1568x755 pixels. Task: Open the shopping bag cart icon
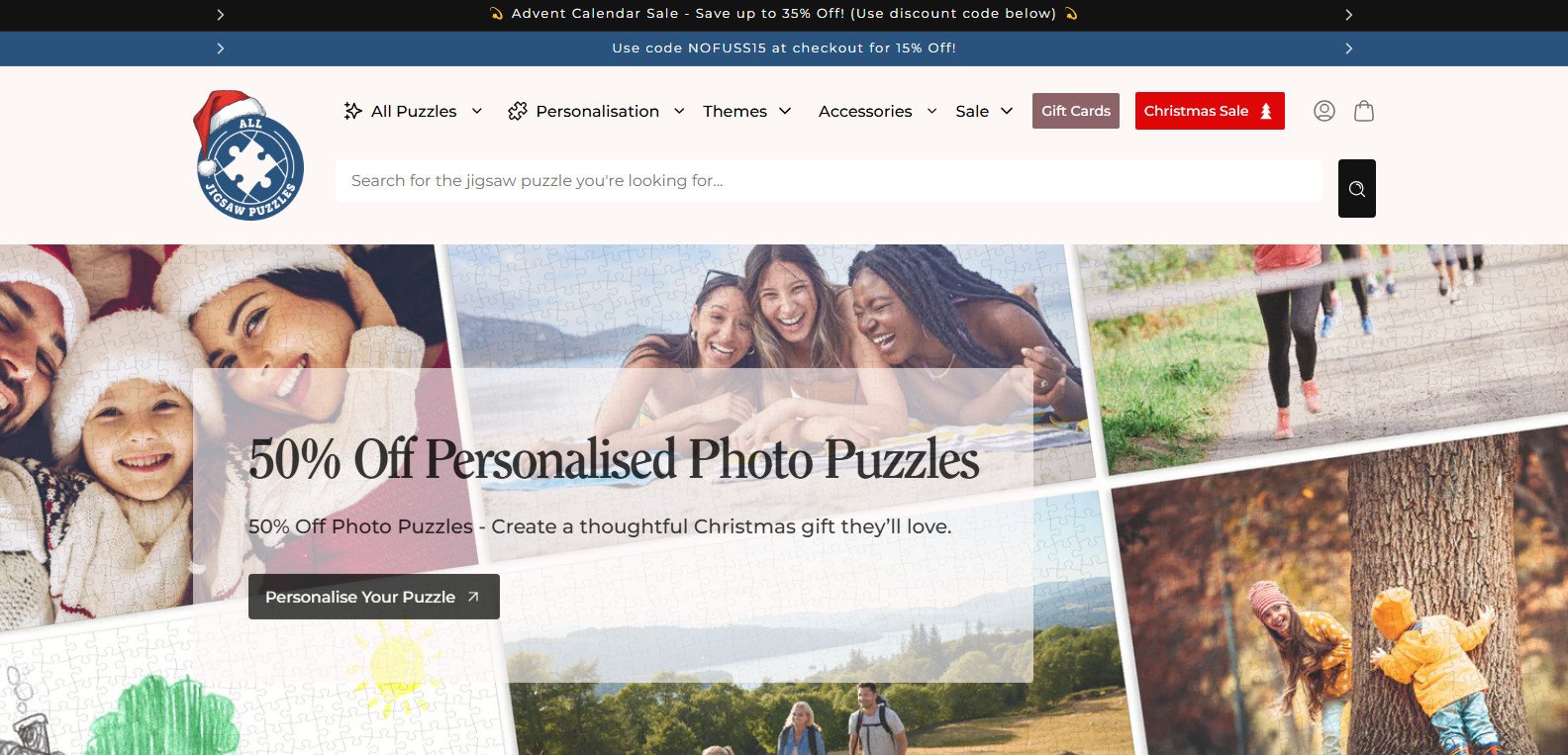1364,111
